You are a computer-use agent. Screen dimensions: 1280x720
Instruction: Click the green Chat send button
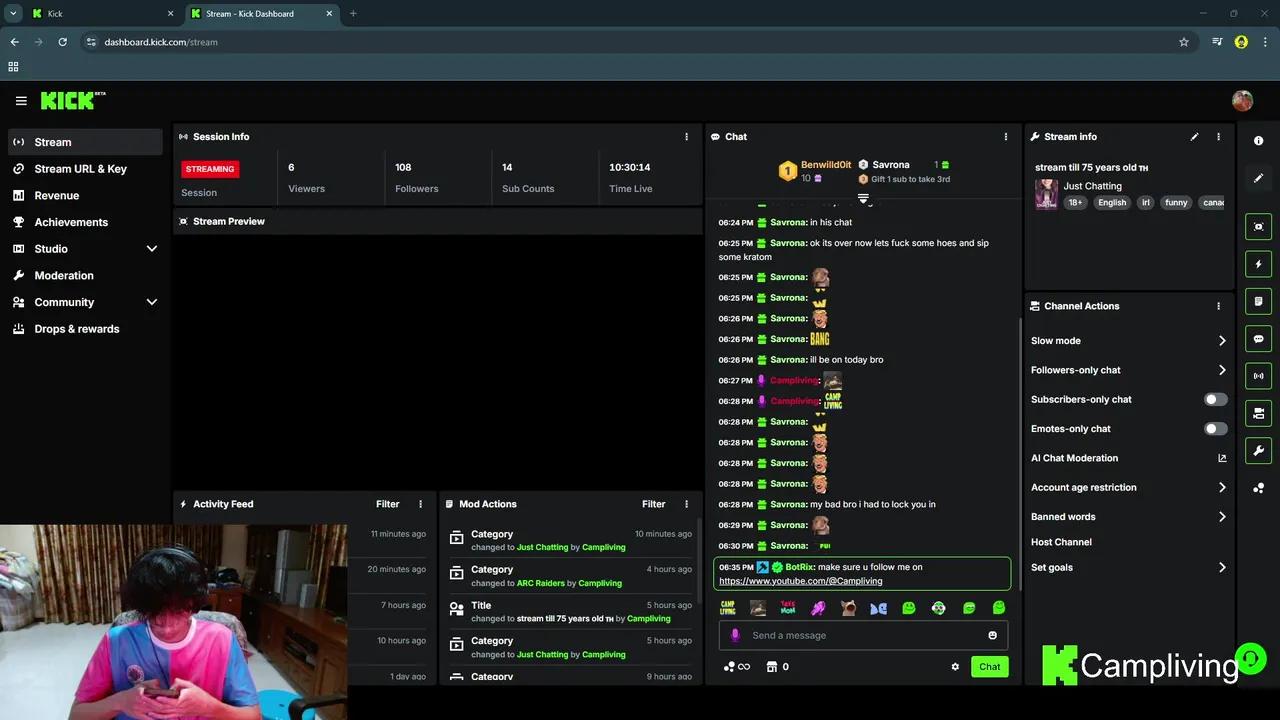(989, 667)
